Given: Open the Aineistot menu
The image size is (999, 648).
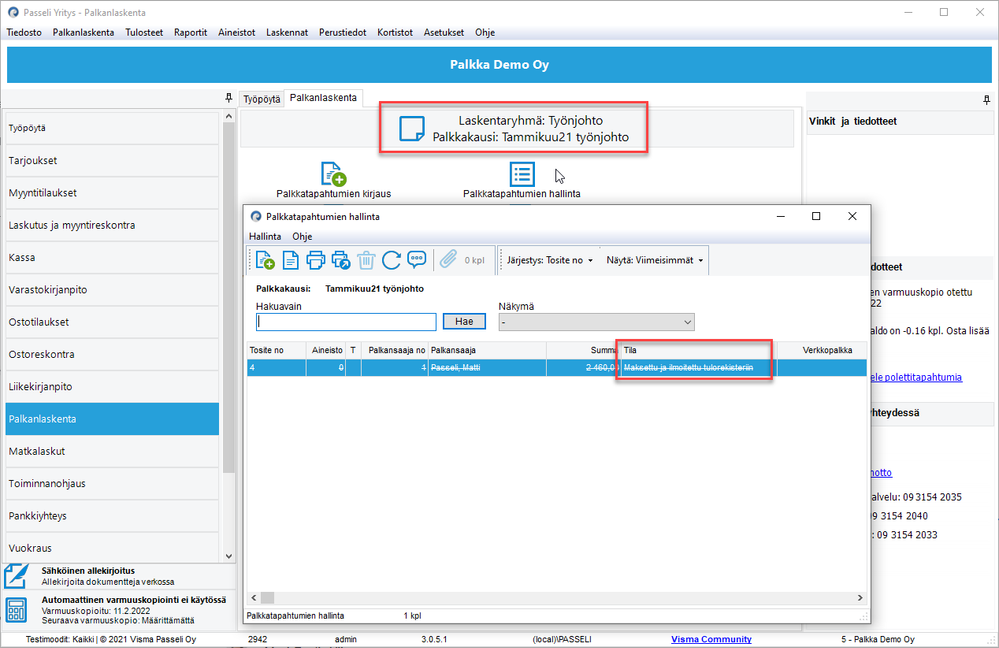Looking at the screenshot, I should coord(236,32).
